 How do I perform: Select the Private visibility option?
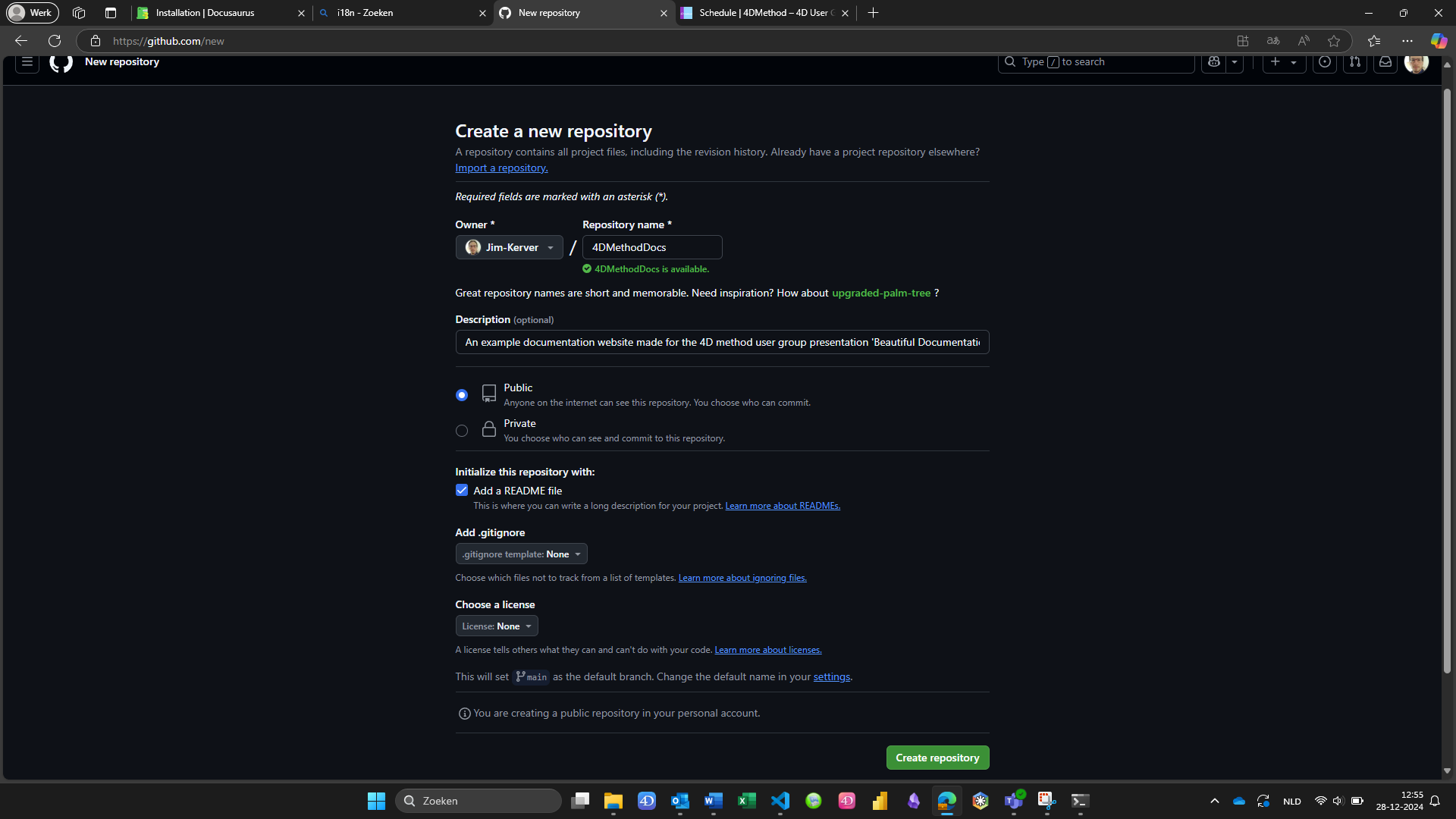tap(462, 431)
